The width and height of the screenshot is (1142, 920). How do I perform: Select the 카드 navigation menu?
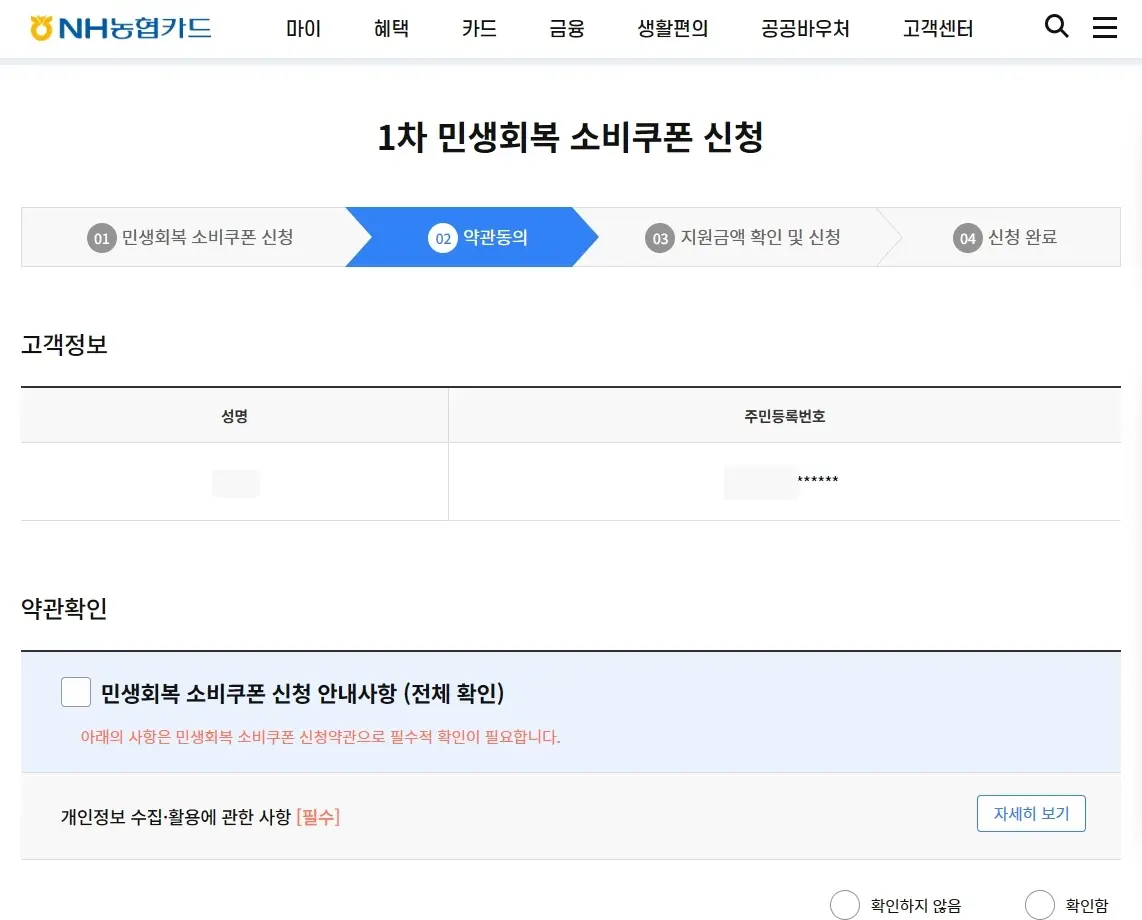pyautogui.click(x=479, y=29)
